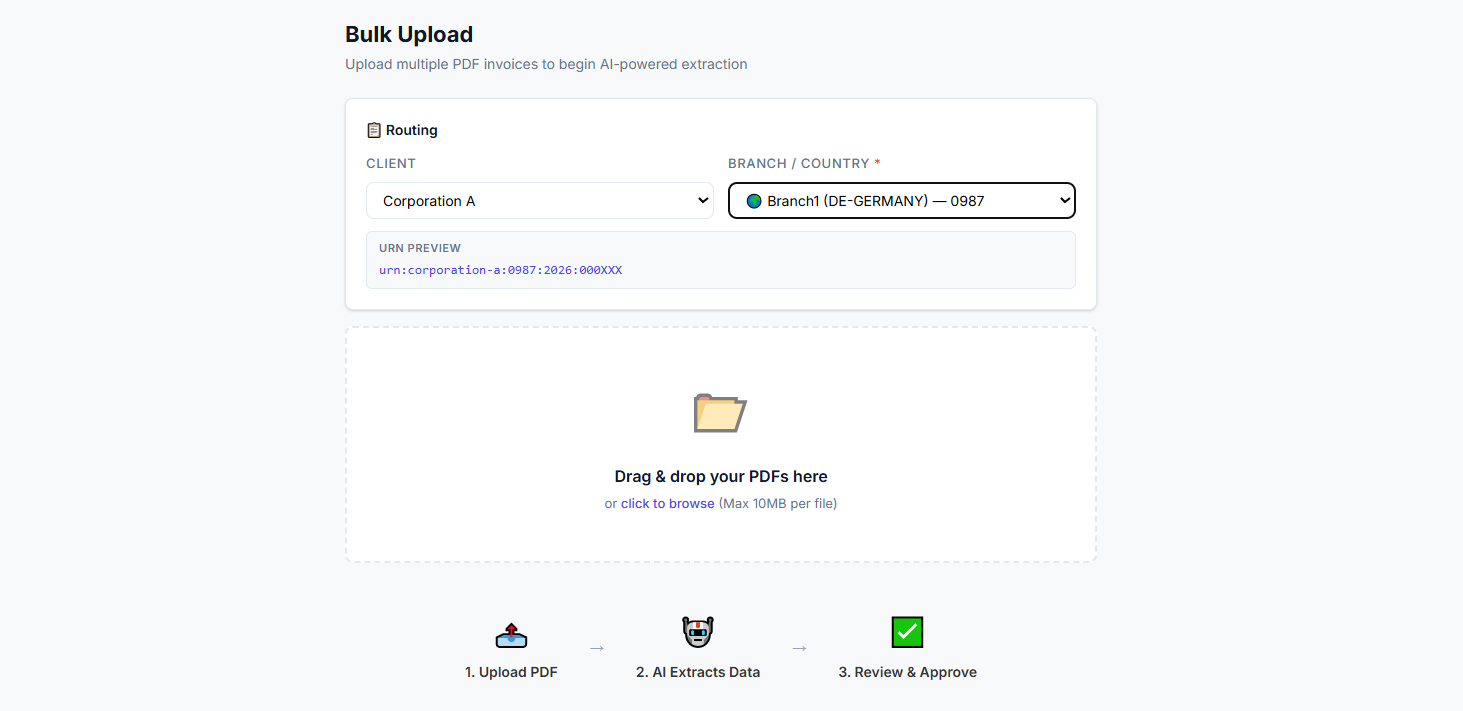Click the '1. Upload PDF' step label

coord(511,673)
